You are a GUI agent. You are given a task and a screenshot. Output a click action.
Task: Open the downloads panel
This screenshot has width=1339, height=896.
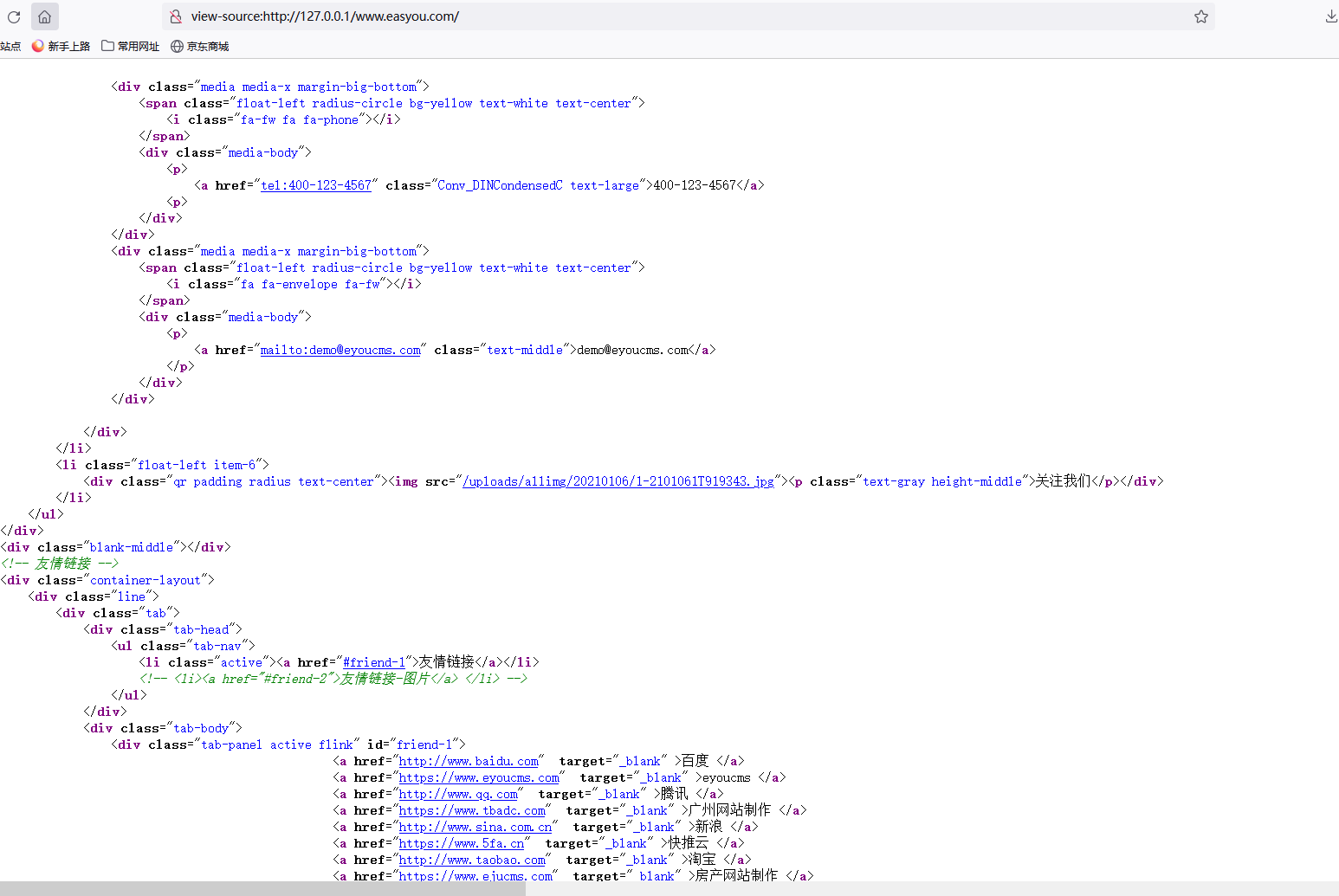click(1330, 16)
